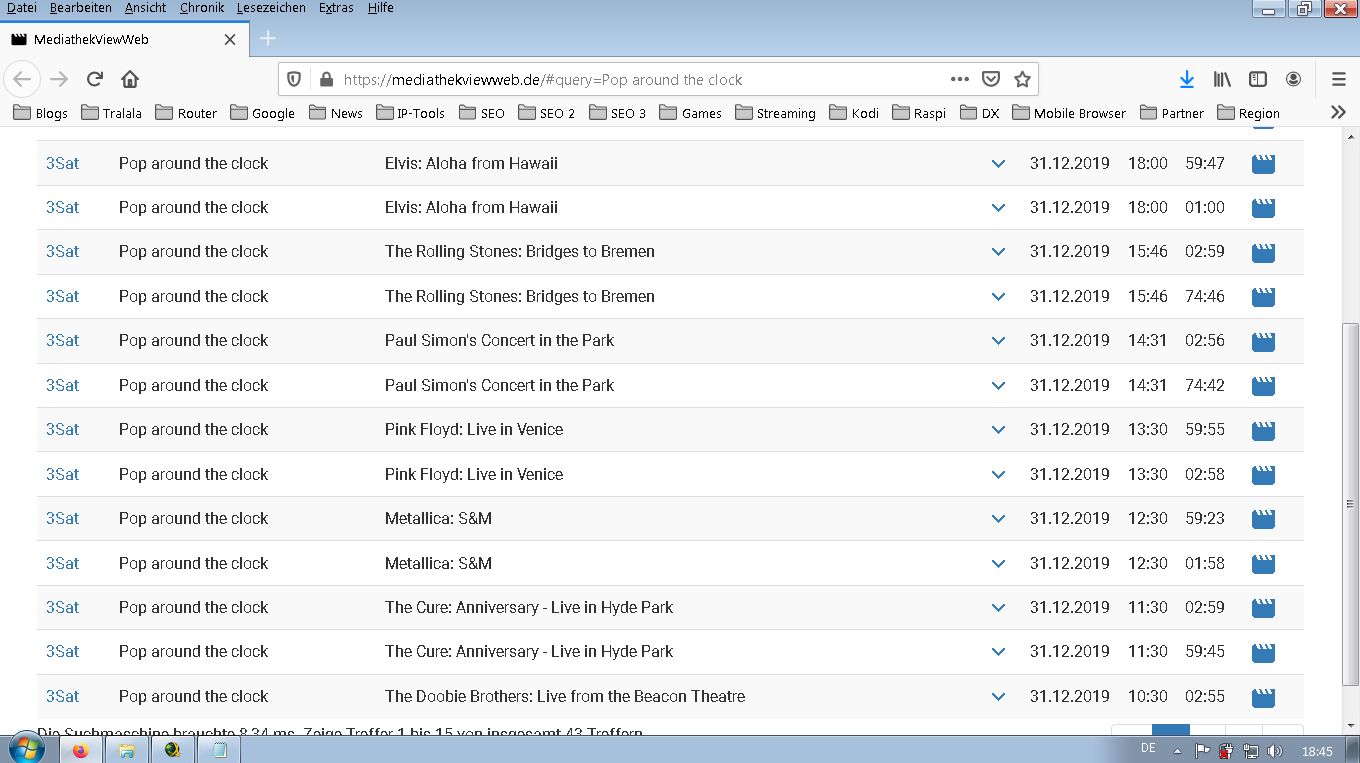Expand Doobie Brothers row description
This screenshot has height=763, width=1360.
998,697
